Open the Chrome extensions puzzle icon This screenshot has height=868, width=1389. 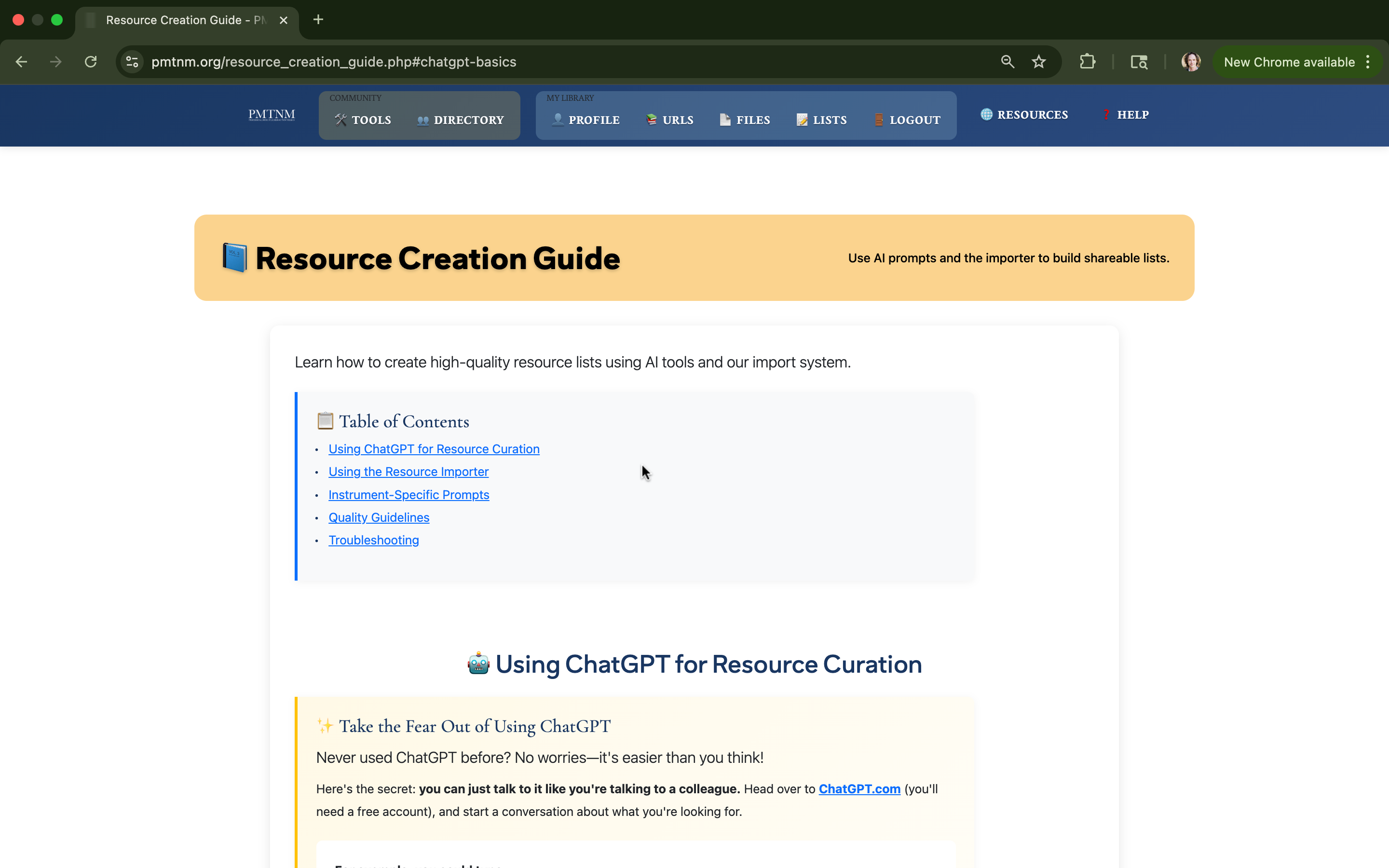tap(1087, 62)
